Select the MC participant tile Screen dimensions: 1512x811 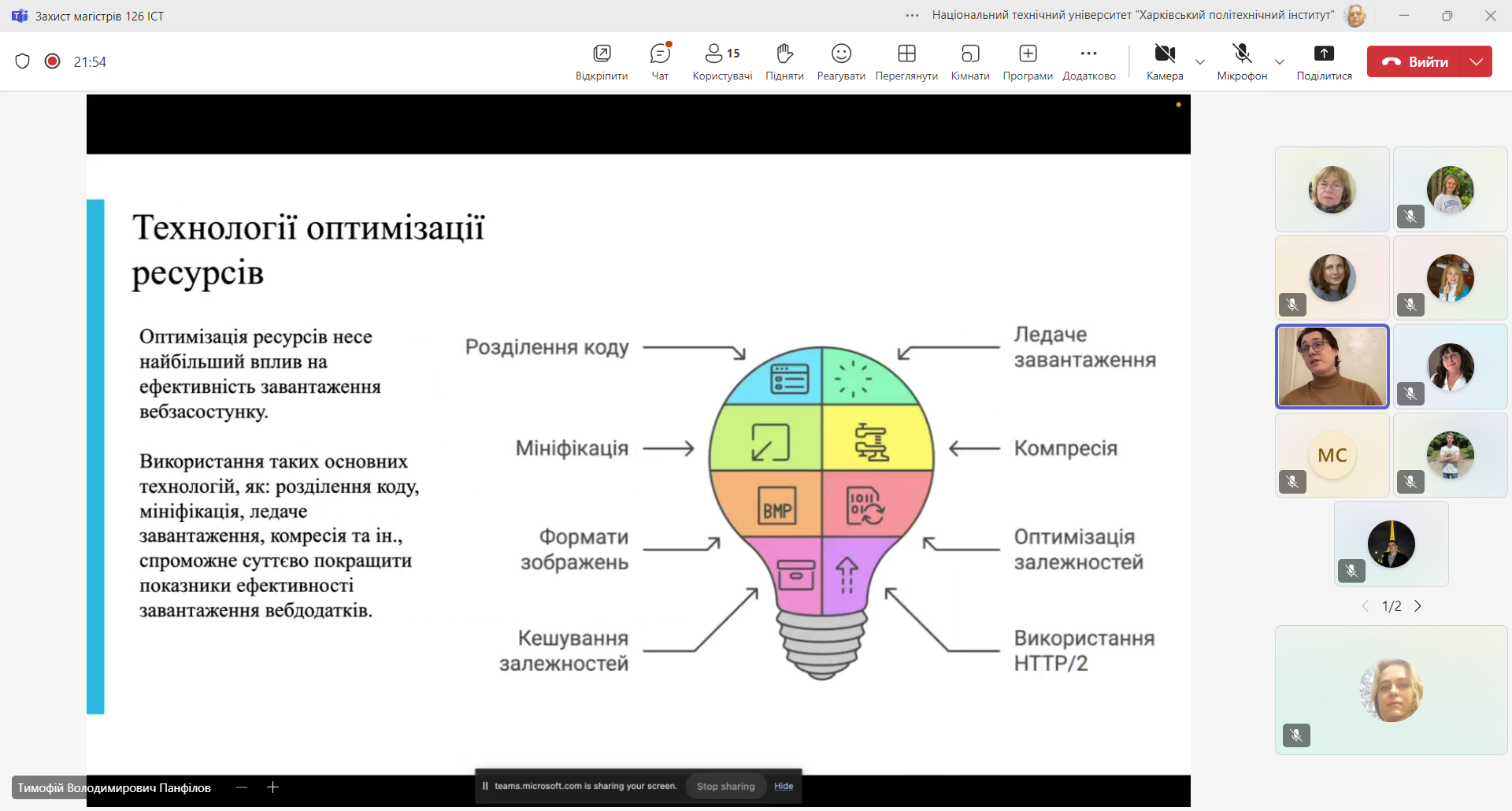click(1332, 455)
